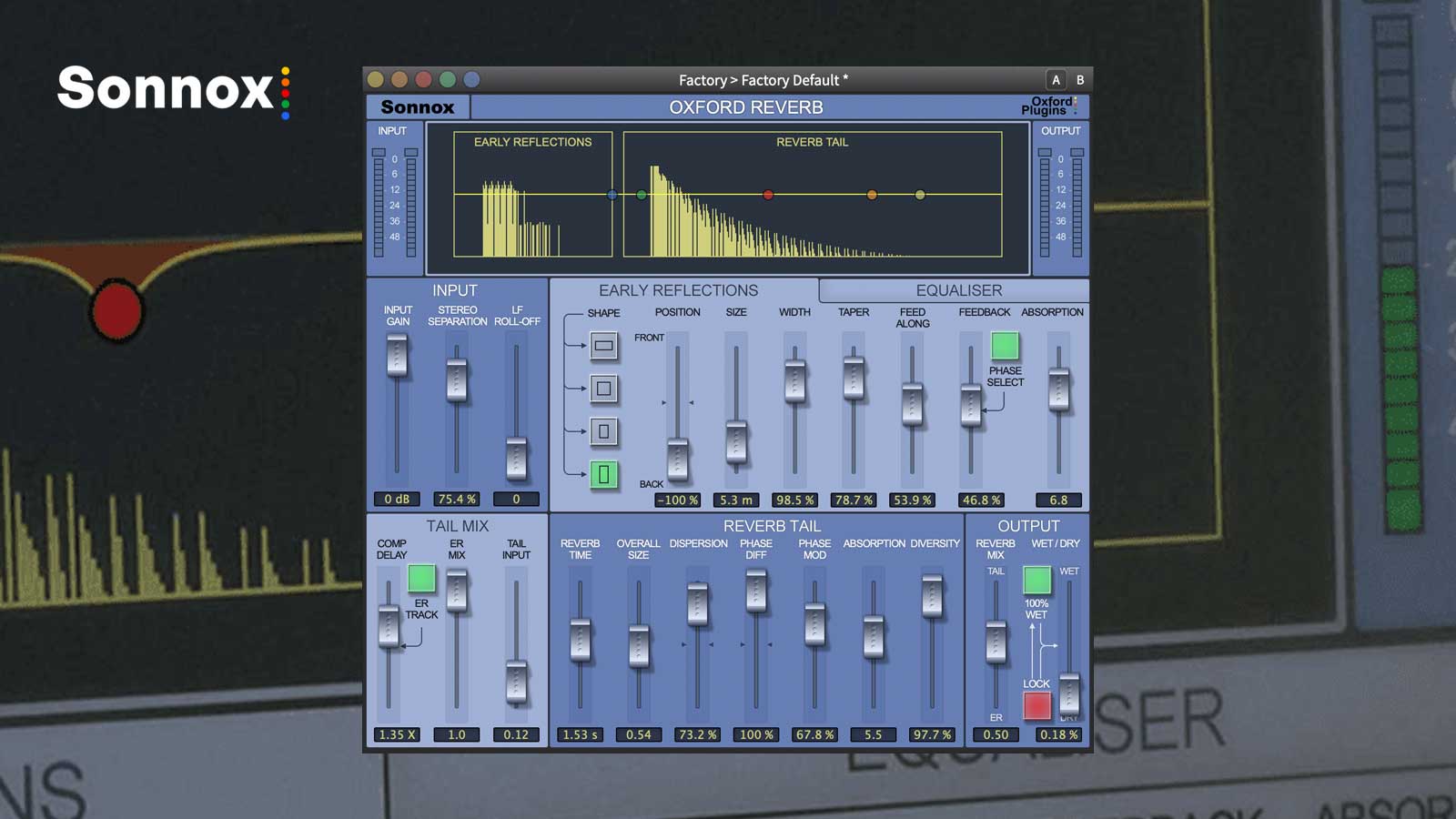Viewport: 1456px width, 819px height.
Task: Click the Position fader handle
Action: pos(678,460)
